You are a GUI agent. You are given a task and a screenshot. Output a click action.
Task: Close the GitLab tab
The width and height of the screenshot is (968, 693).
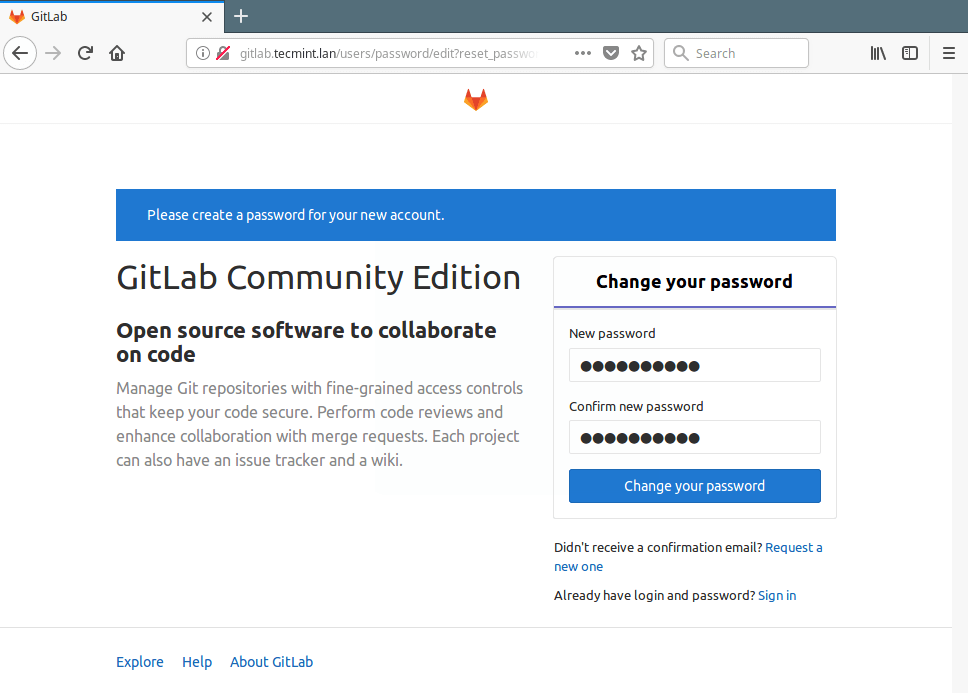pyautogui.click(x=207, y=17)
